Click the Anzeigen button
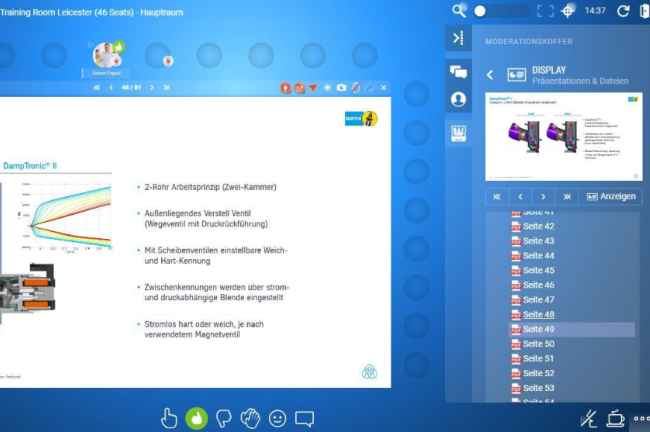 tap(610, 196)
